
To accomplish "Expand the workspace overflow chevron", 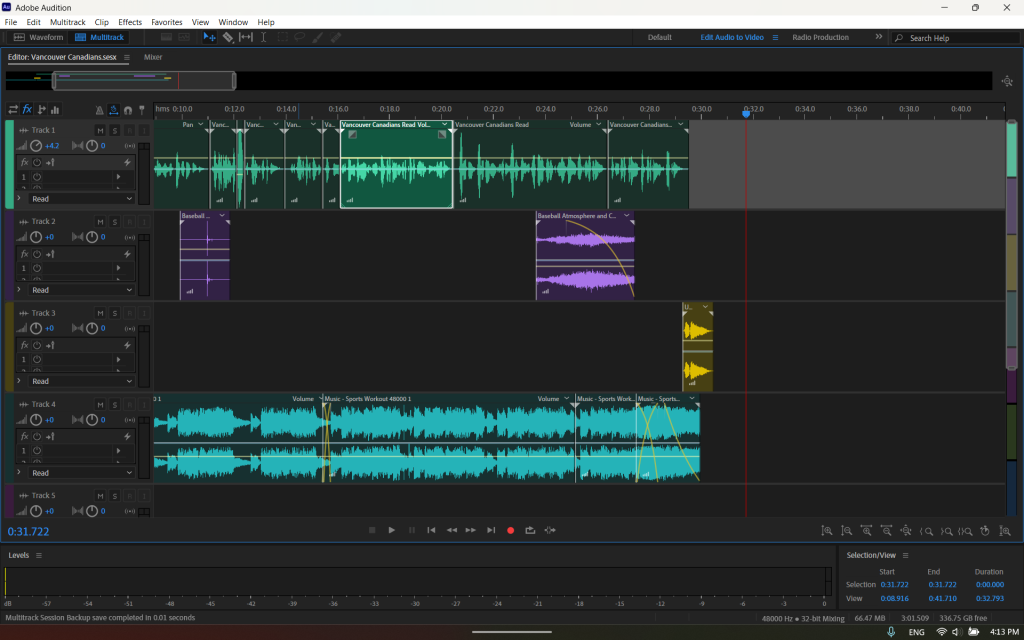I will coord(879,37).
